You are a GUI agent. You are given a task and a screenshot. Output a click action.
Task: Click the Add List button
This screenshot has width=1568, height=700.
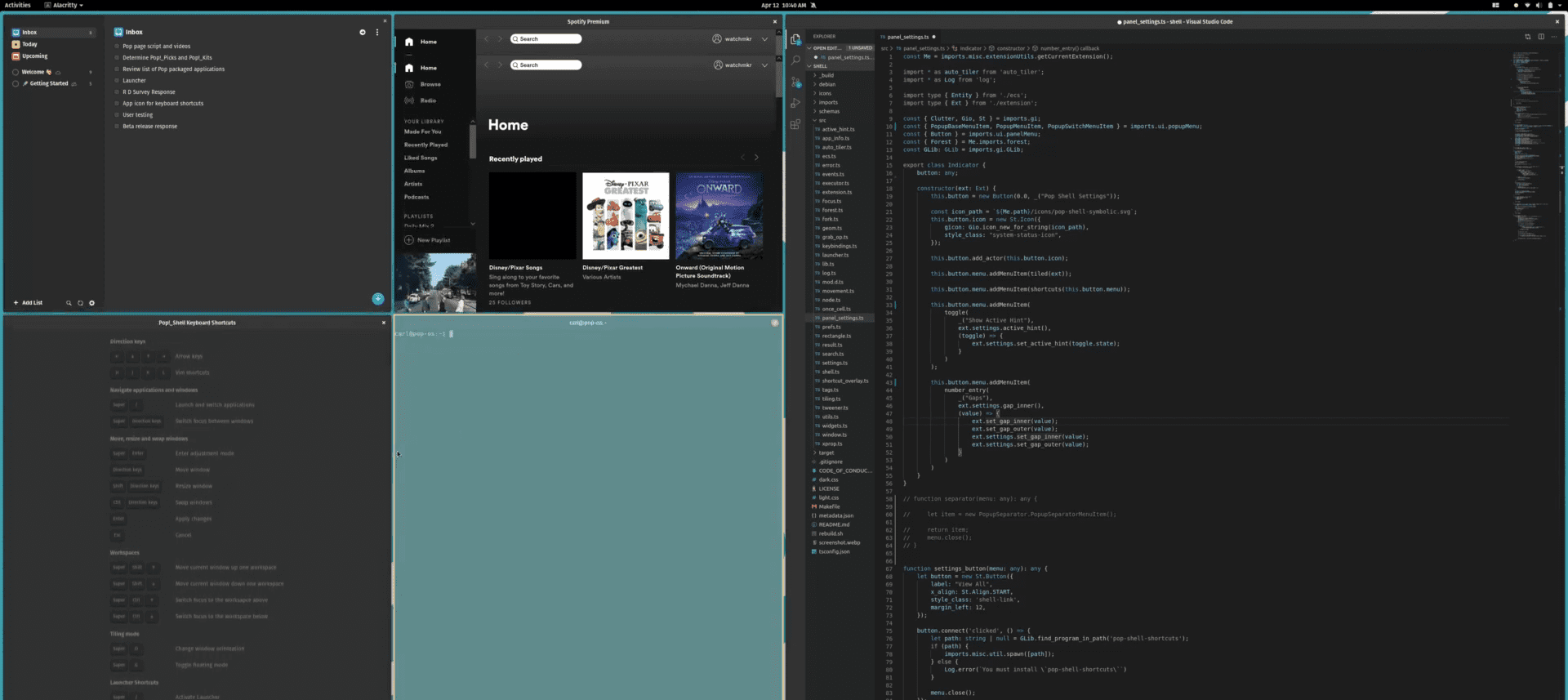(x=28, y=303)
